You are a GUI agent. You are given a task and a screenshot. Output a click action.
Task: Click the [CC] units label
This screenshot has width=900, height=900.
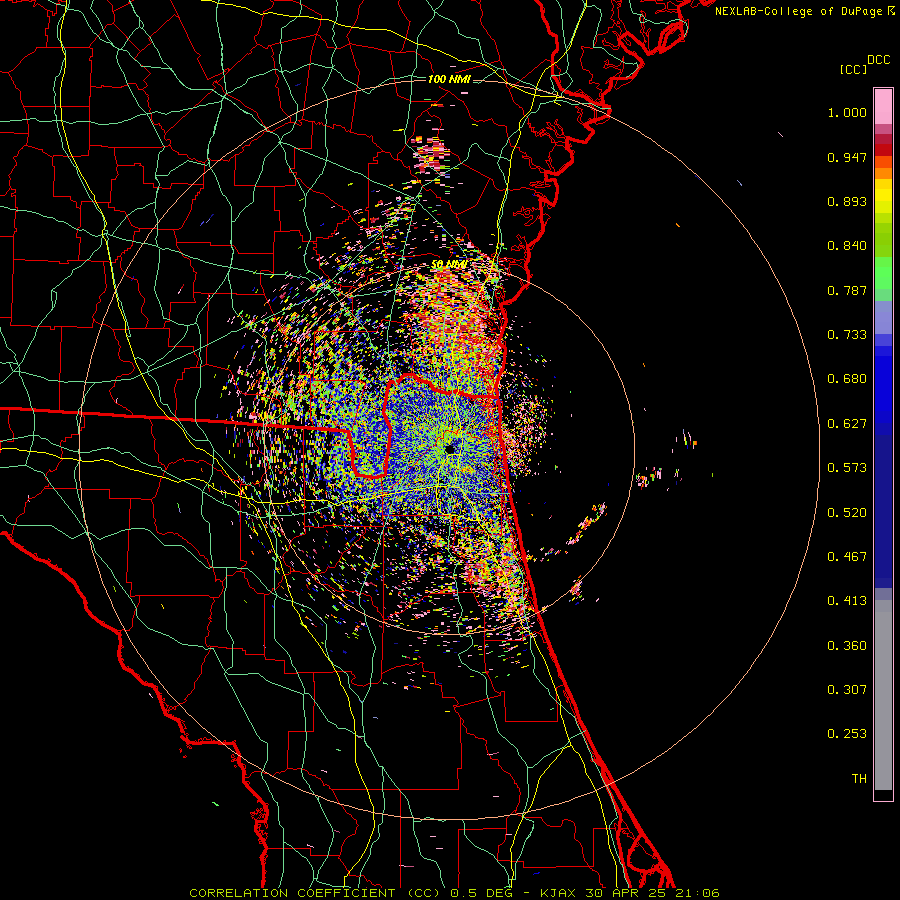pos(853,69)
